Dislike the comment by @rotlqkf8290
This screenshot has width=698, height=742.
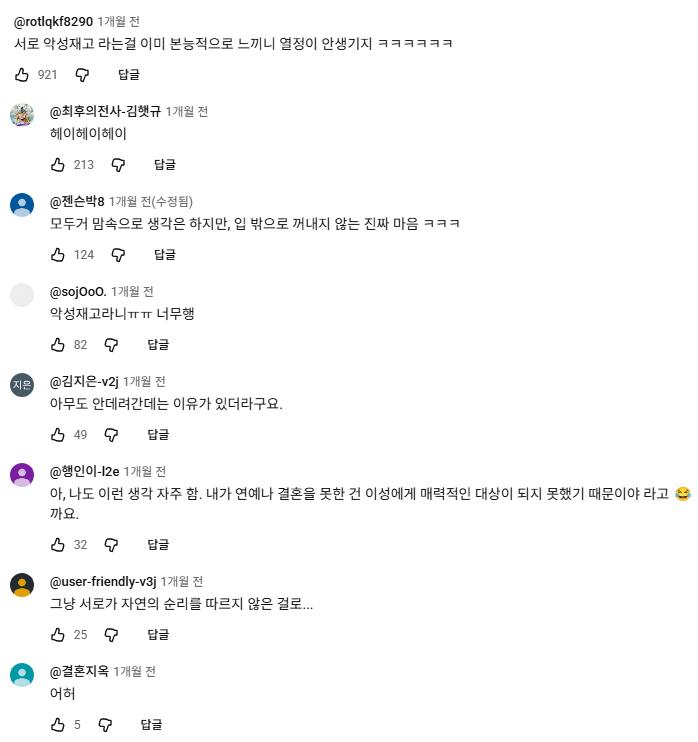[x=82, y=75]
